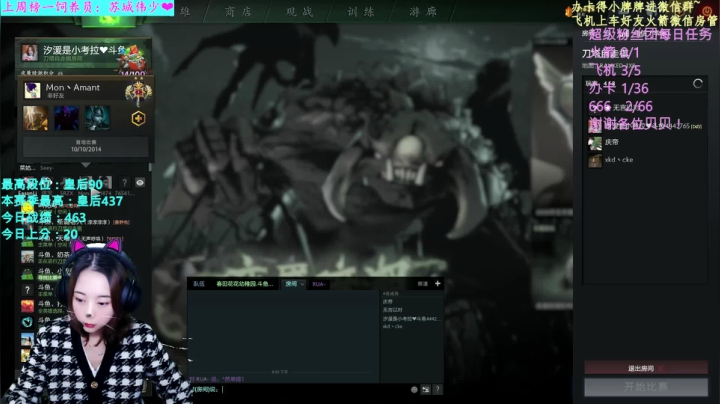
Task: Open the 商店 store tab
Action: click(238, 12)
